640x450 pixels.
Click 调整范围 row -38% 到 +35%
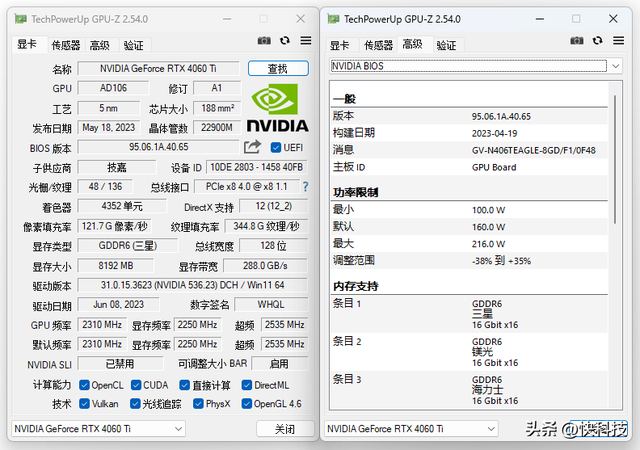469,261
